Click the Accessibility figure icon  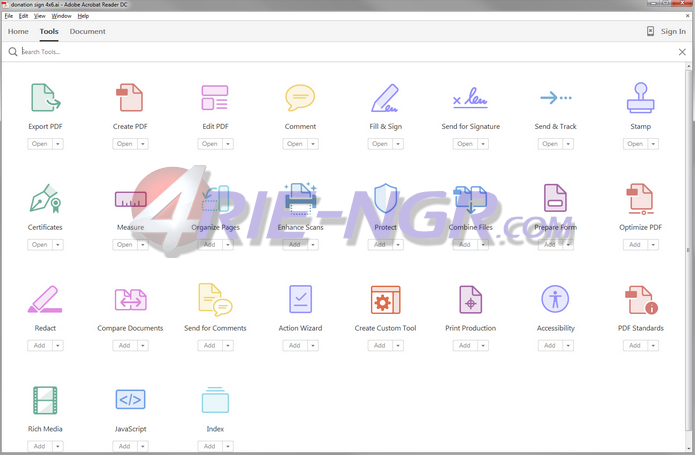(x=555, y=299)
